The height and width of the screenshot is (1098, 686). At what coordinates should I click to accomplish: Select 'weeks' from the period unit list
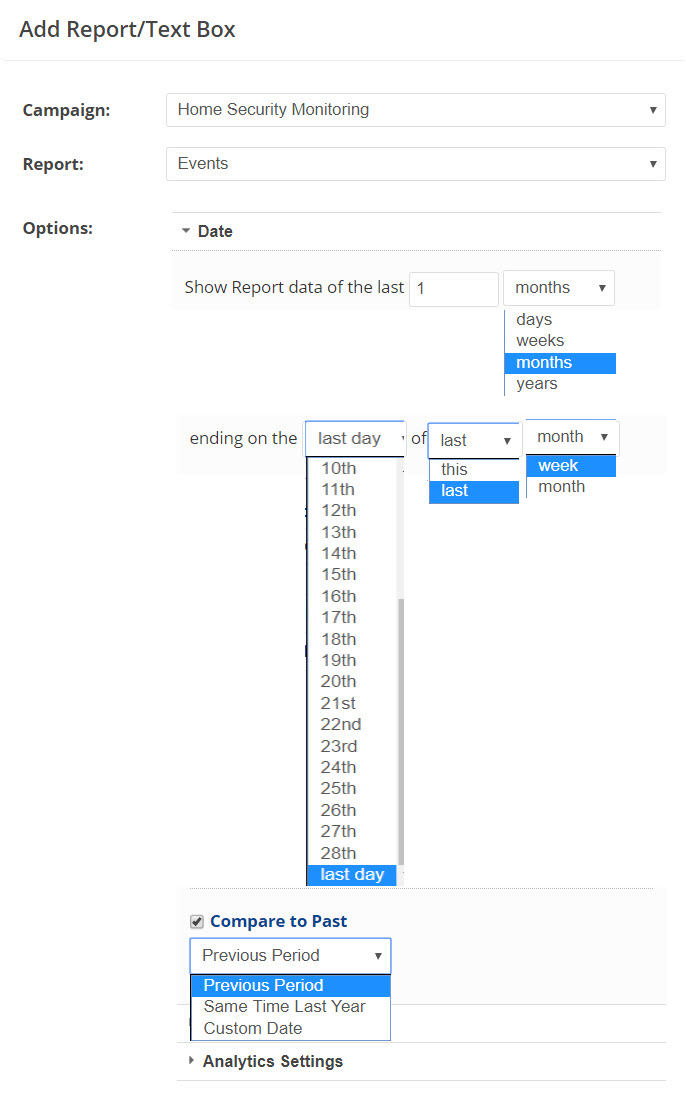click(x=540, y=341)
